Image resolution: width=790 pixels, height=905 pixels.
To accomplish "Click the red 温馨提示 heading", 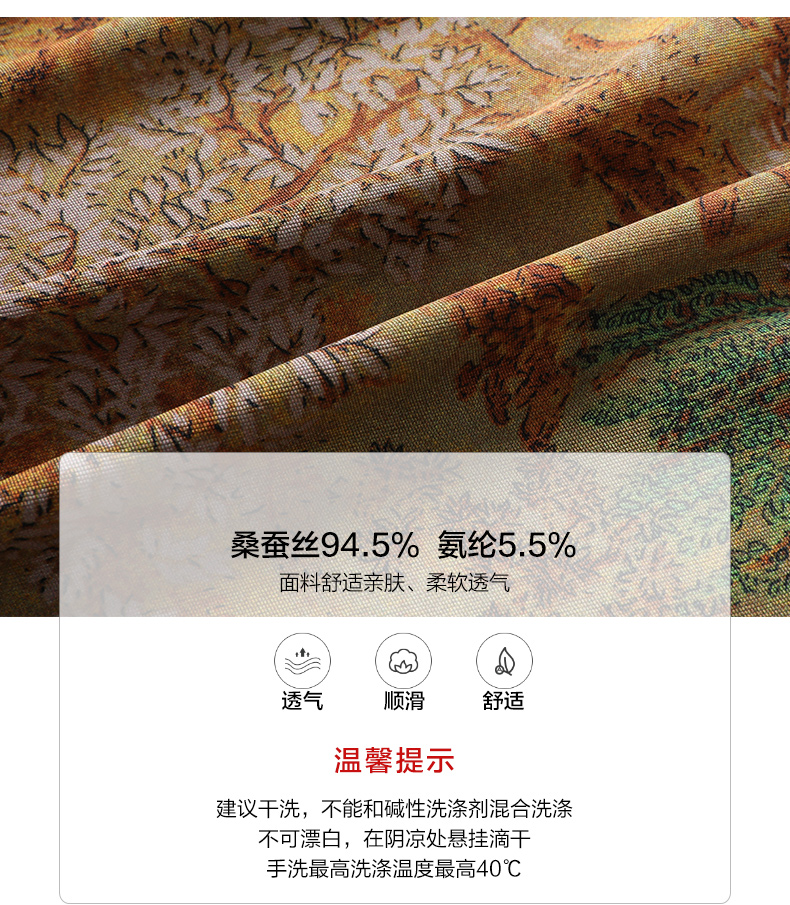I will (394, 760).
